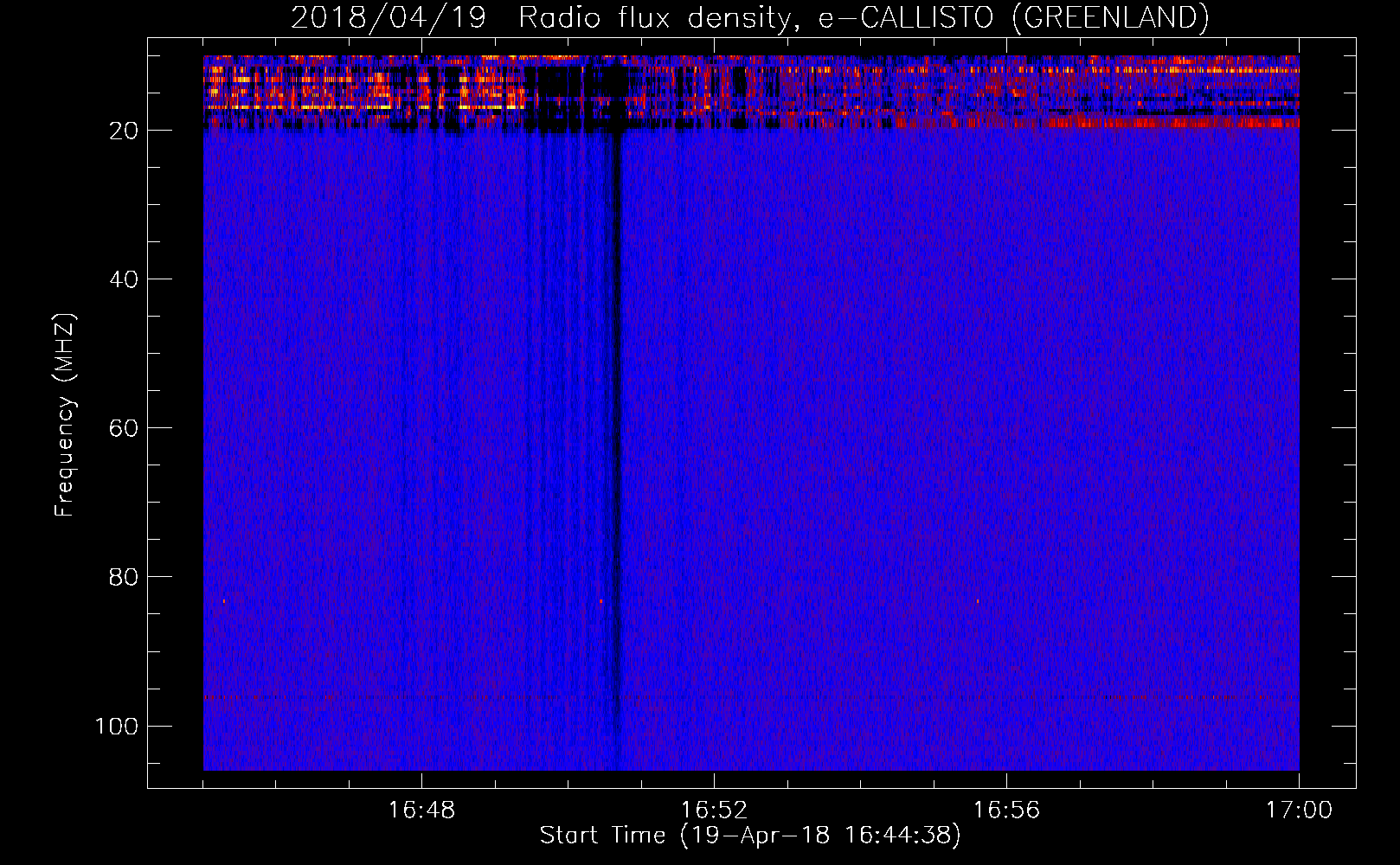Click the '60' frequency tick label
This screenshot has height=865, width=1400.
pyautogui.click(x=124, y=428)
